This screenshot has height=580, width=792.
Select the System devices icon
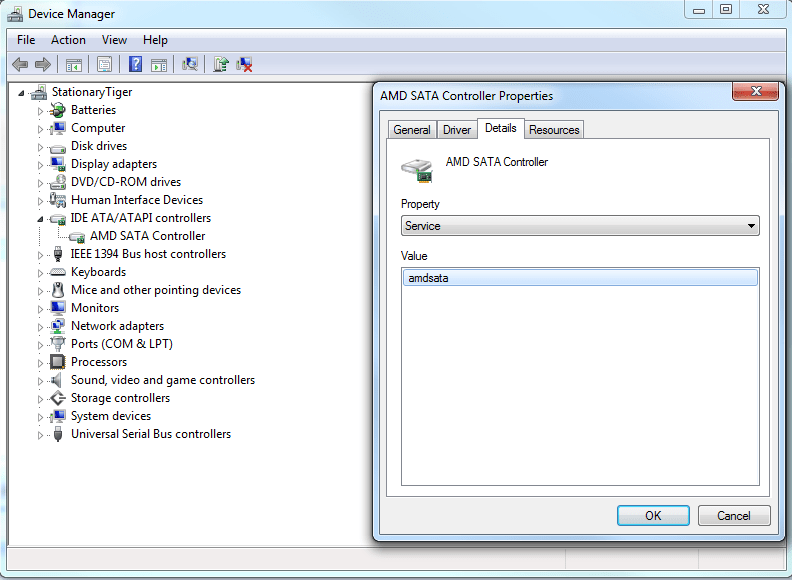58,416
